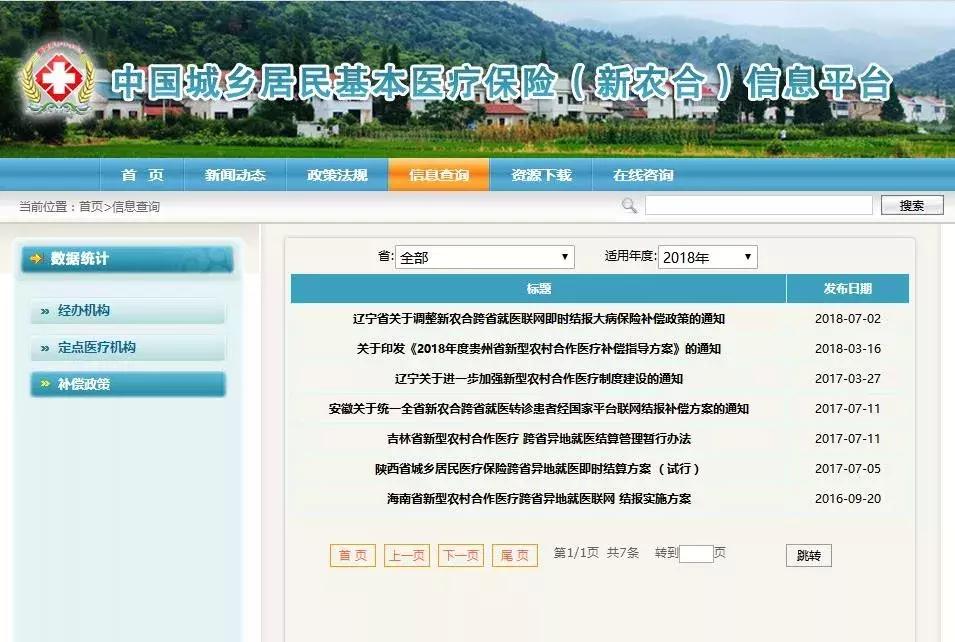Click the 搜索 button

[911, 204]
